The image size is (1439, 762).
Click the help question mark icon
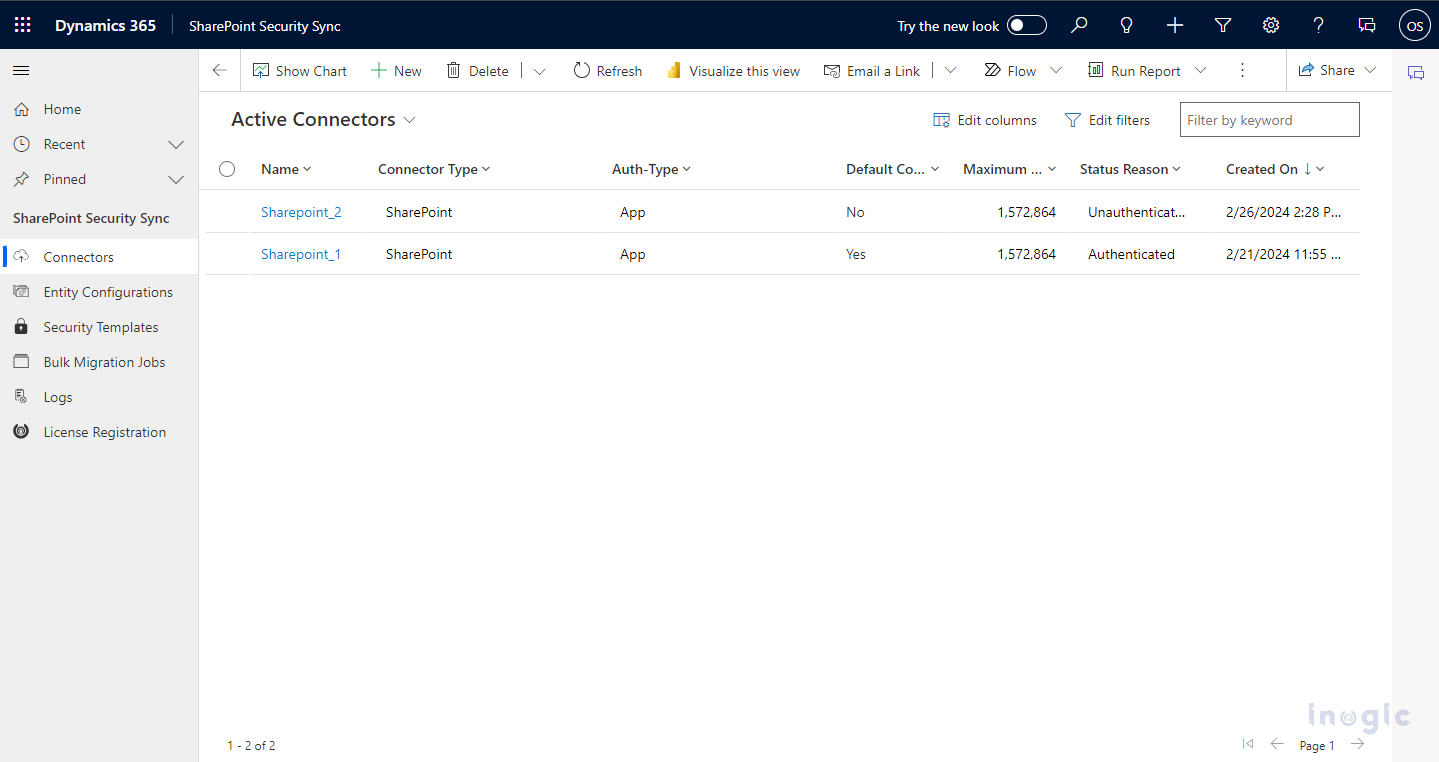point(1318,25)
